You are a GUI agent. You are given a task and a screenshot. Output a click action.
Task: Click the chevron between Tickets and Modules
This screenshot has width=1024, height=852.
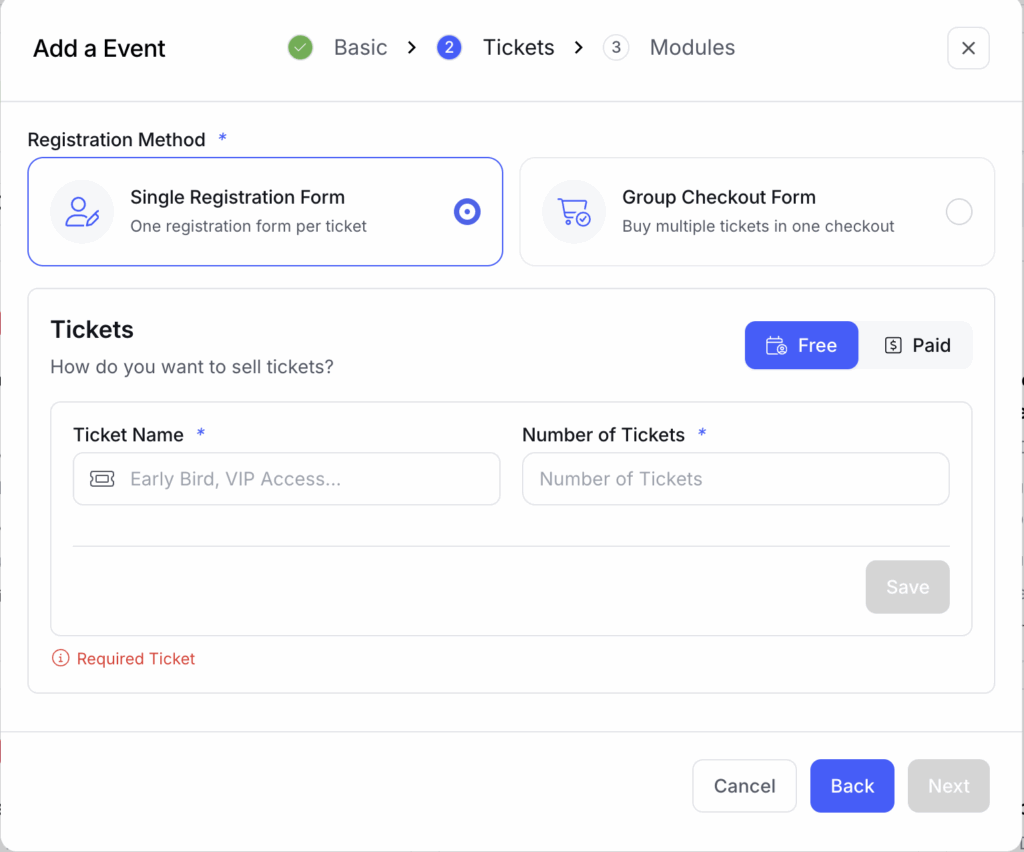tap(578, 47)
